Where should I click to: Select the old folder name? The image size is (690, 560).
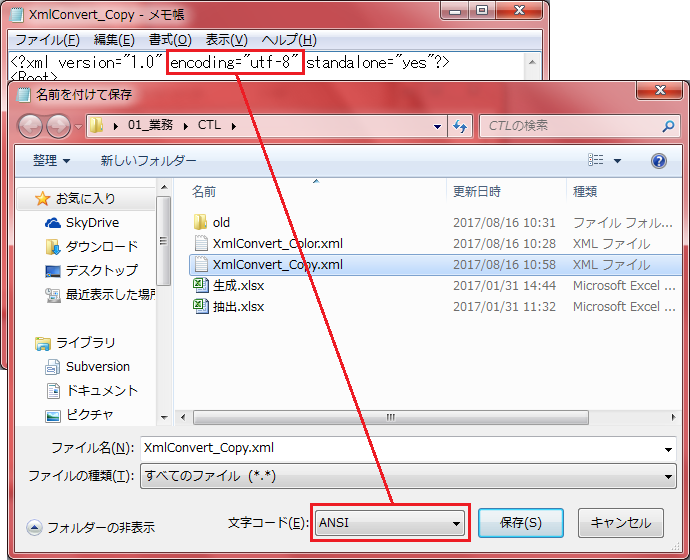point(221,223)
